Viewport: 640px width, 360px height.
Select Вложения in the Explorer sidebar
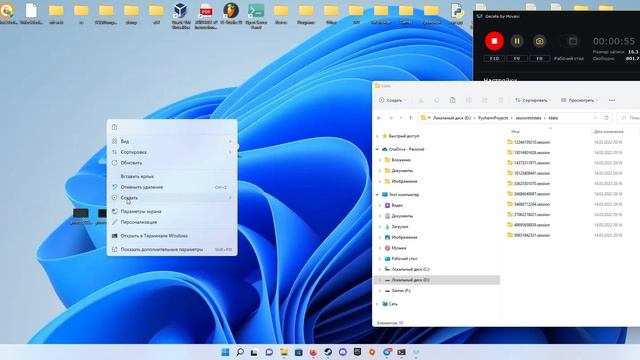[400, 160]
